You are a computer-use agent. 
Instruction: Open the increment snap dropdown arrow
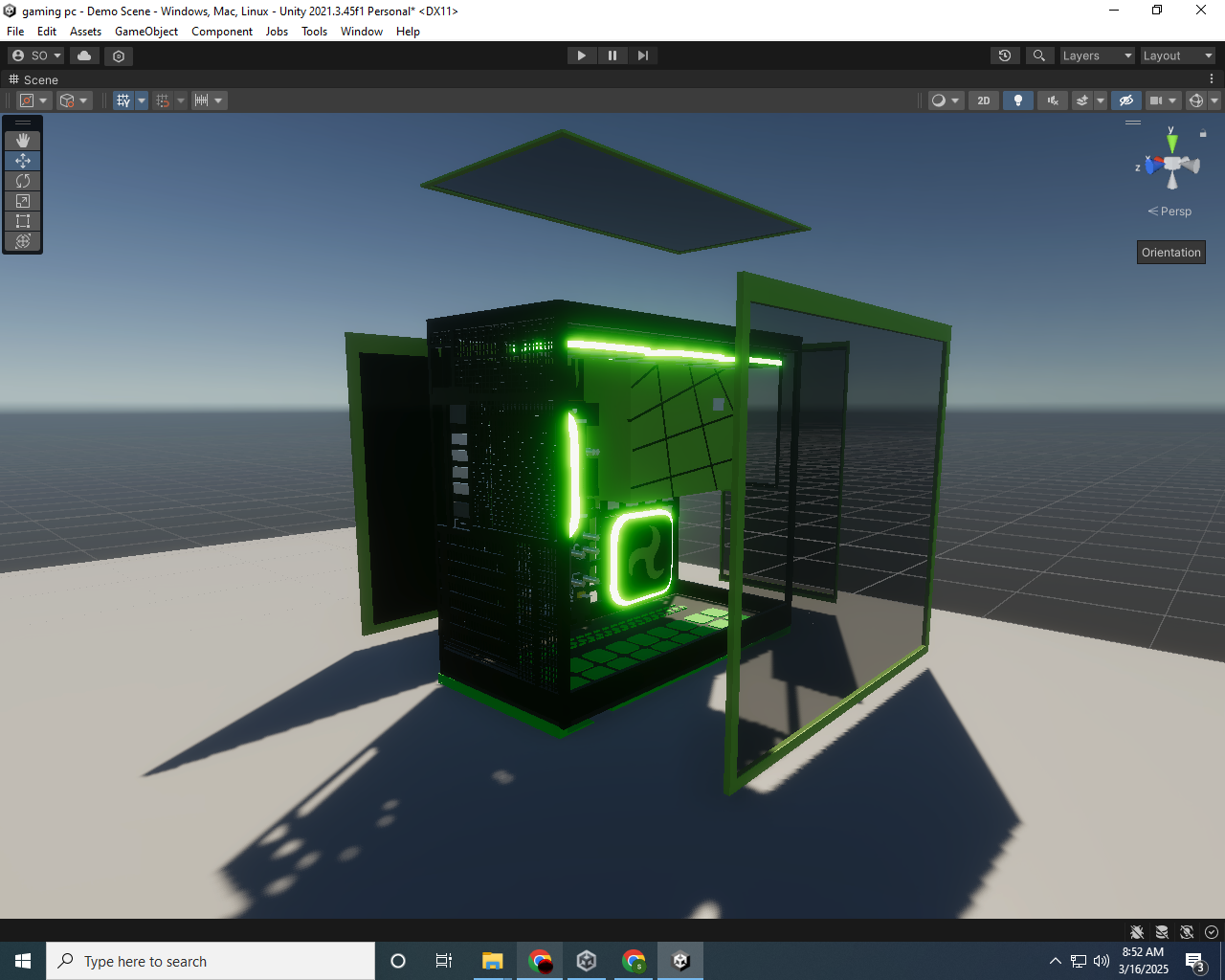[219, 100]
